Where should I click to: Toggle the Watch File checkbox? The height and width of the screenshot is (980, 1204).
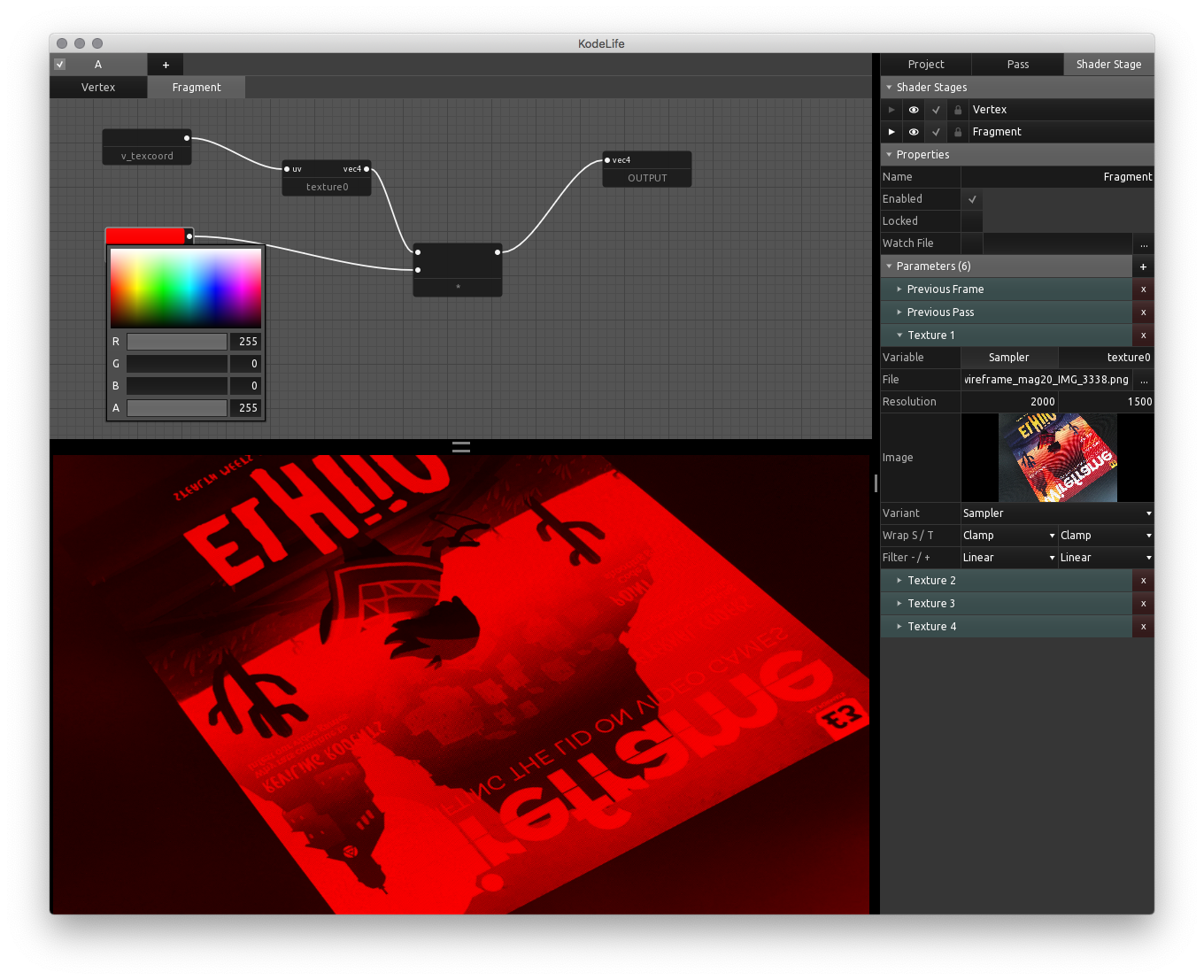[972, 243]
